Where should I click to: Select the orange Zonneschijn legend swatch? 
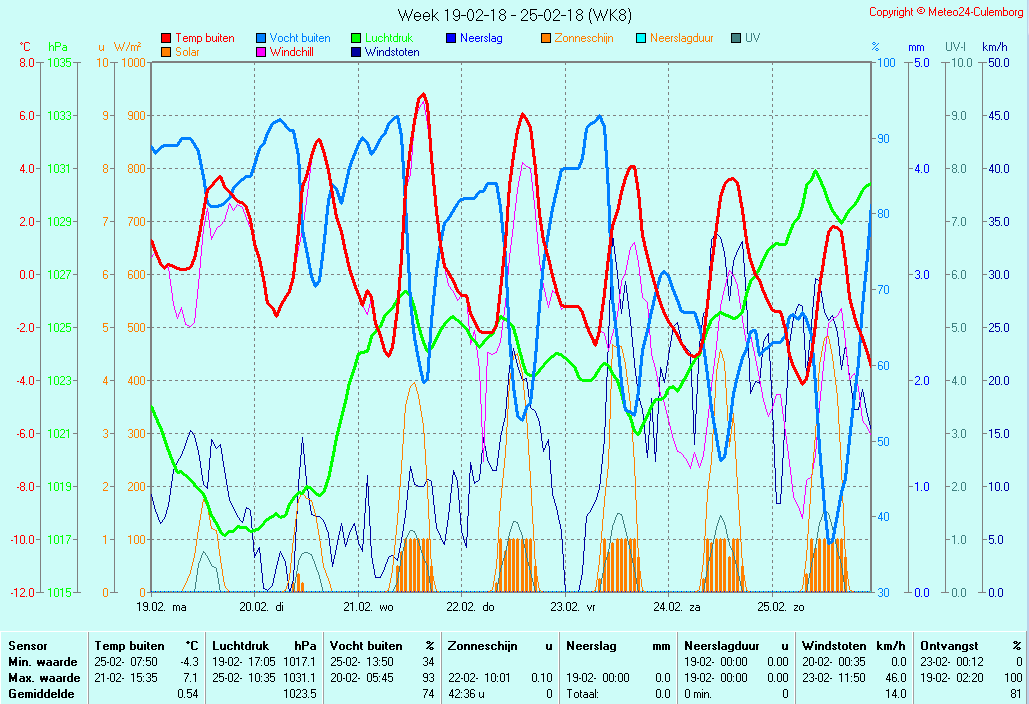[x=546, y=38]
